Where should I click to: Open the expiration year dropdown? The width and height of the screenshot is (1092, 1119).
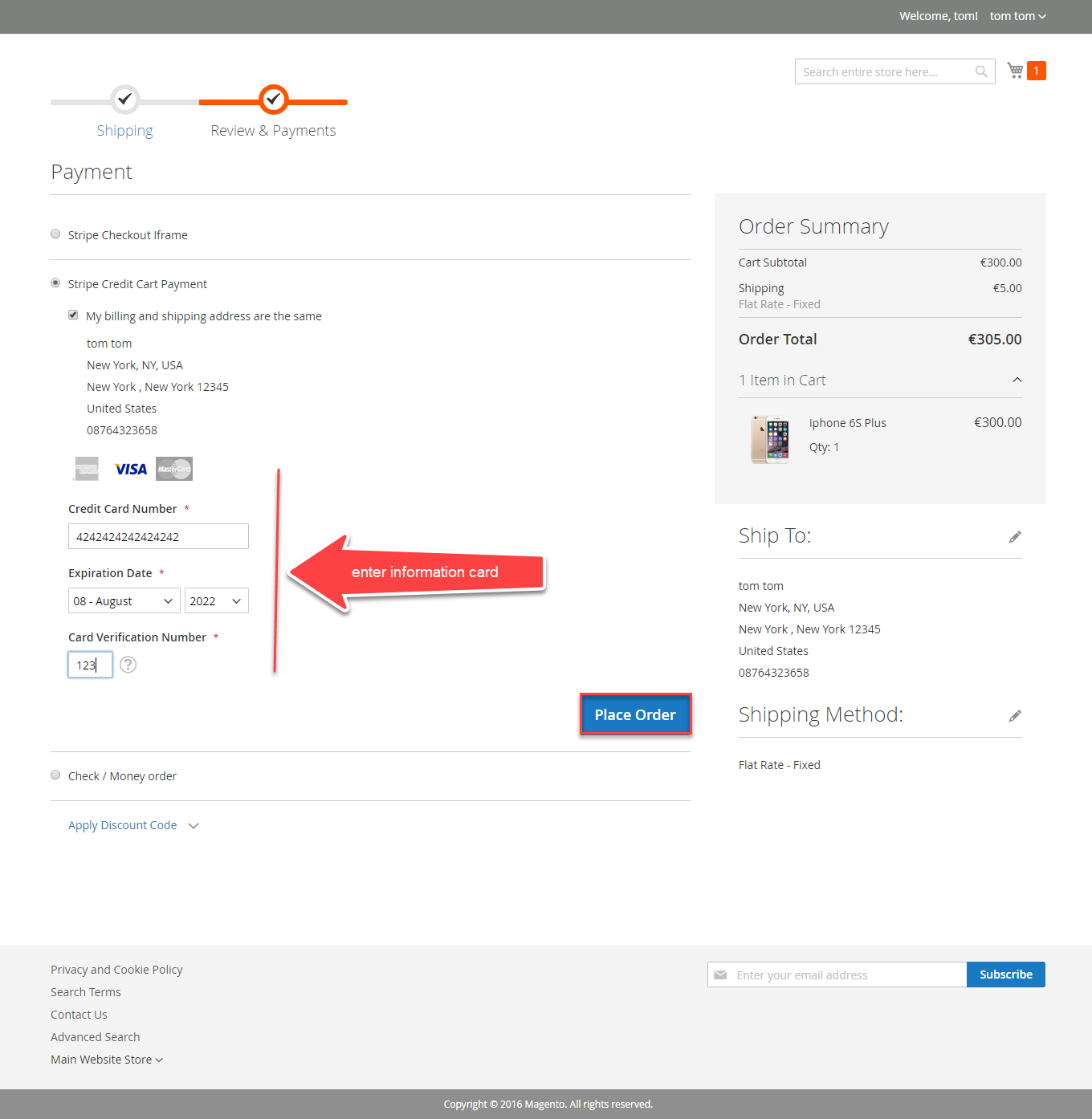click(x=216, y=601)
